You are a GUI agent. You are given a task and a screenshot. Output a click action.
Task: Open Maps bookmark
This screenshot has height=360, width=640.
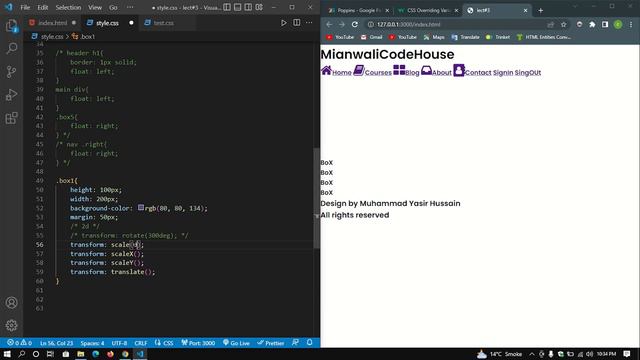(x=434, y=37)
